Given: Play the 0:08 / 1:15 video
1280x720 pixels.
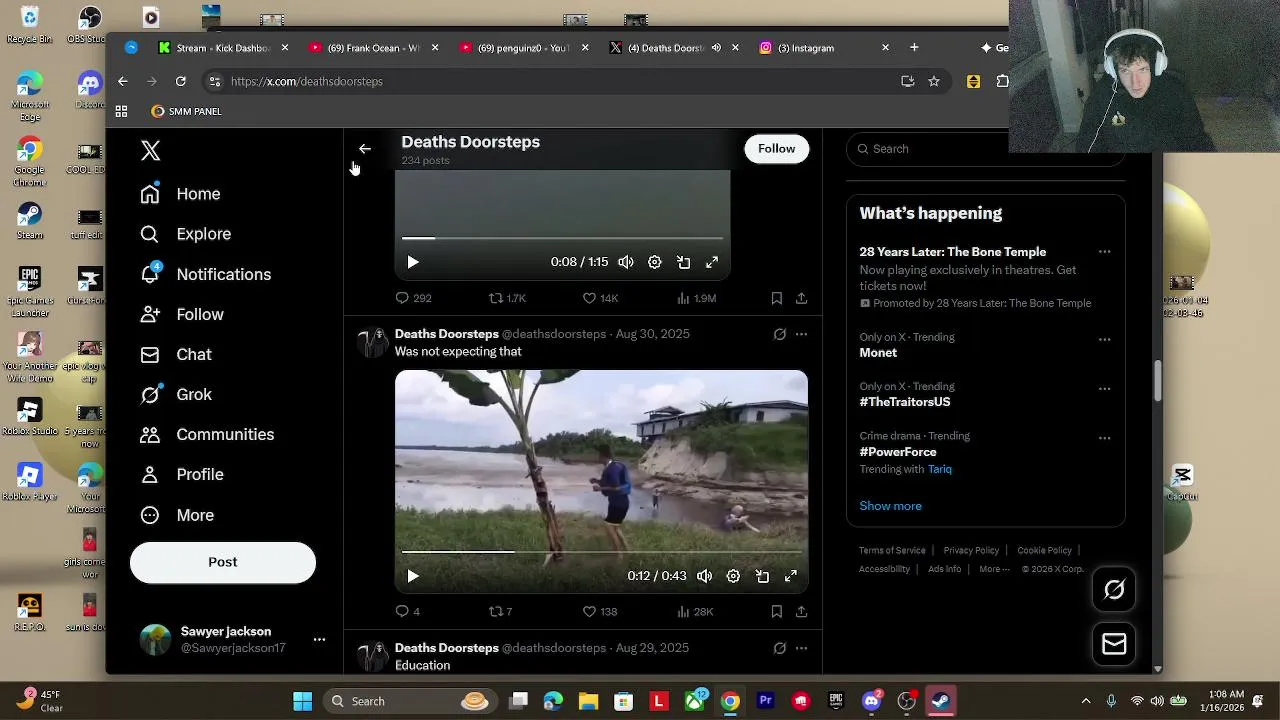Looking at the screenshot, I should pos(413,262).
